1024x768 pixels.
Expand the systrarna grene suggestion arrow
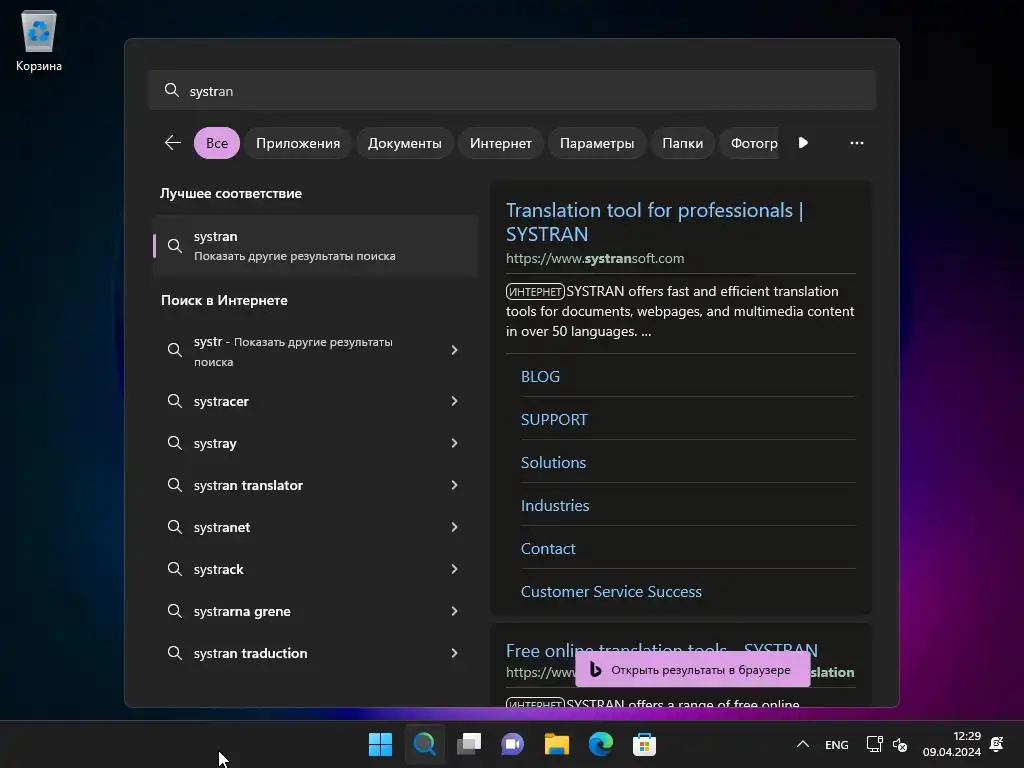[x=454, y=611]
